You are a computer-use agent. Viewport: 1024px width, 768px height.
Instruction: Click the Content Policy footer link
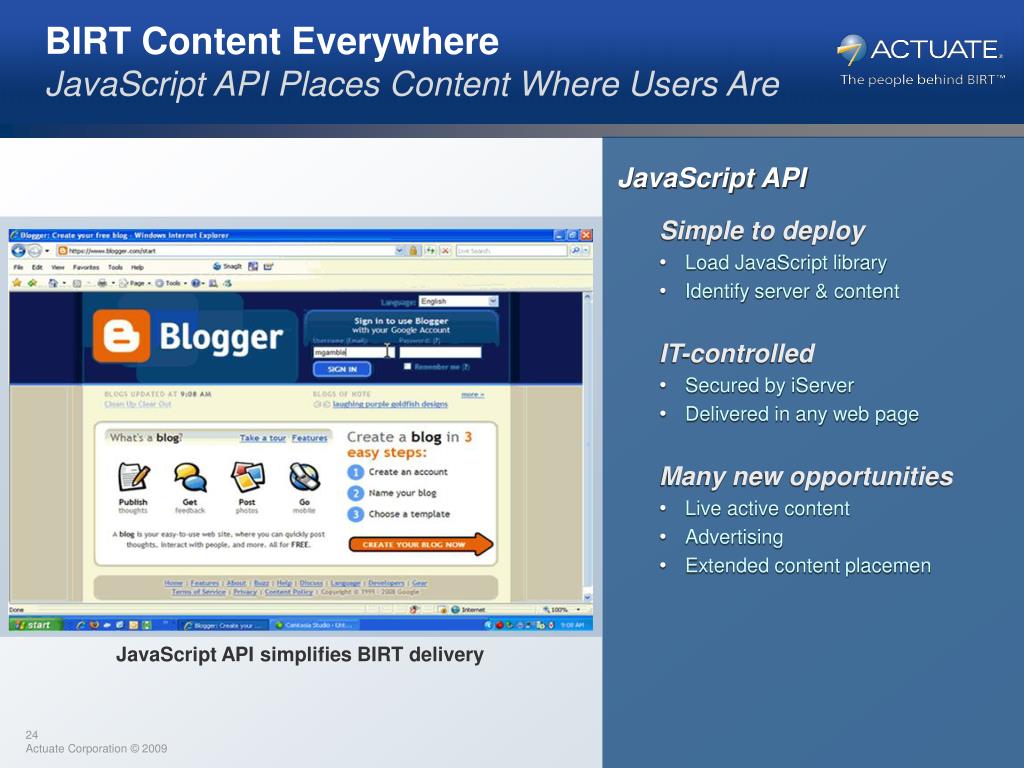pyautogui.click(x=289, y=592)
